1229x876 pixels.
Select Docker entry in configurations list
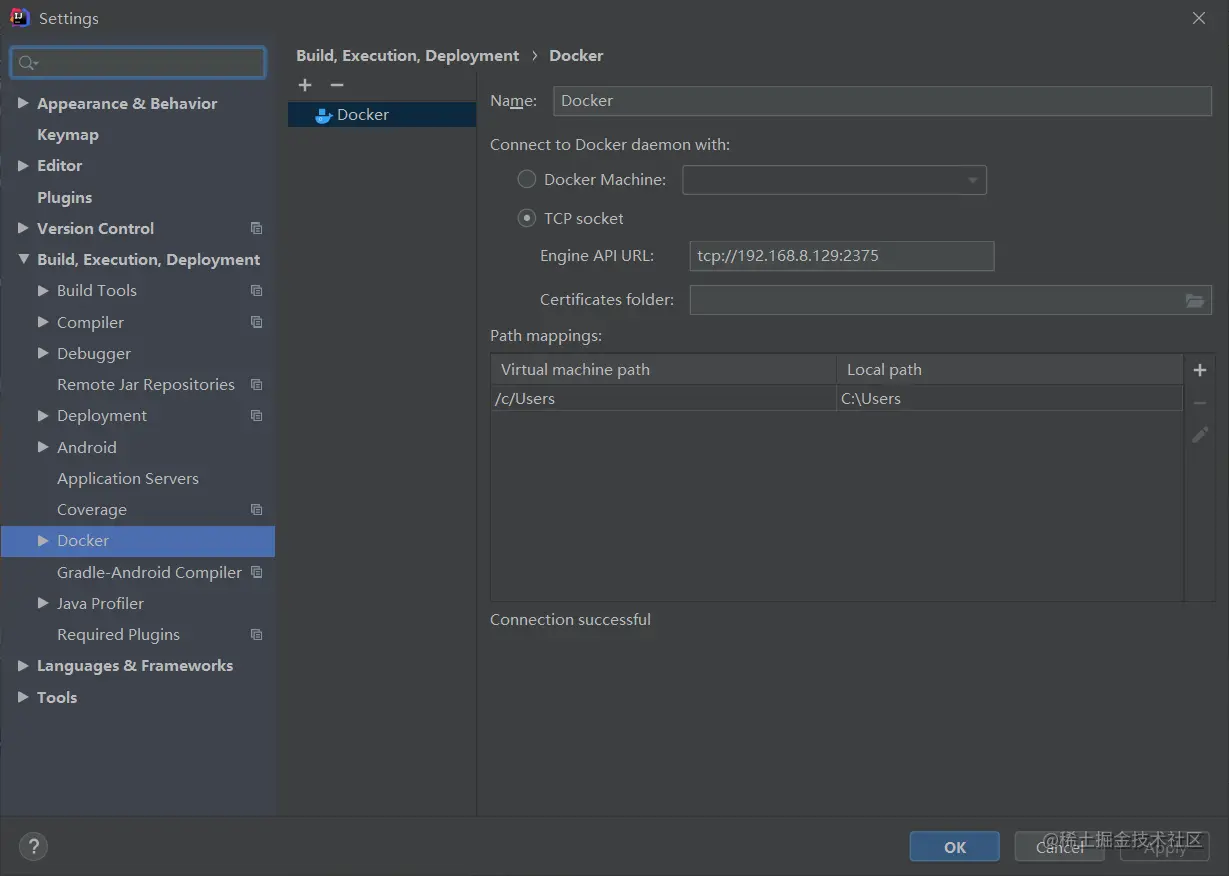pyautogui.click(x=382, y=115)
